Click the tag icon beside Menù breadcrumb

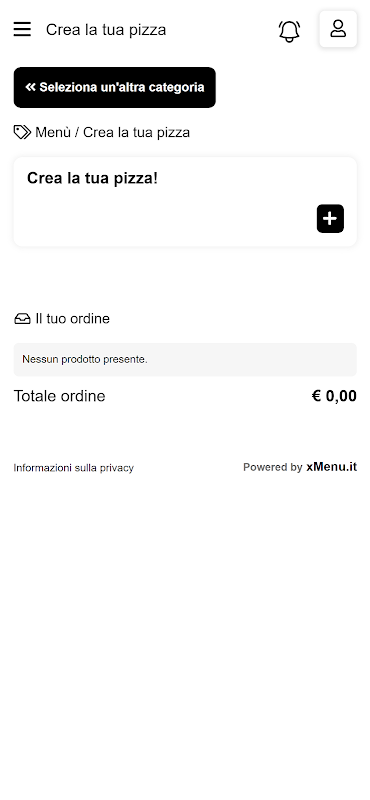[22, 133]
